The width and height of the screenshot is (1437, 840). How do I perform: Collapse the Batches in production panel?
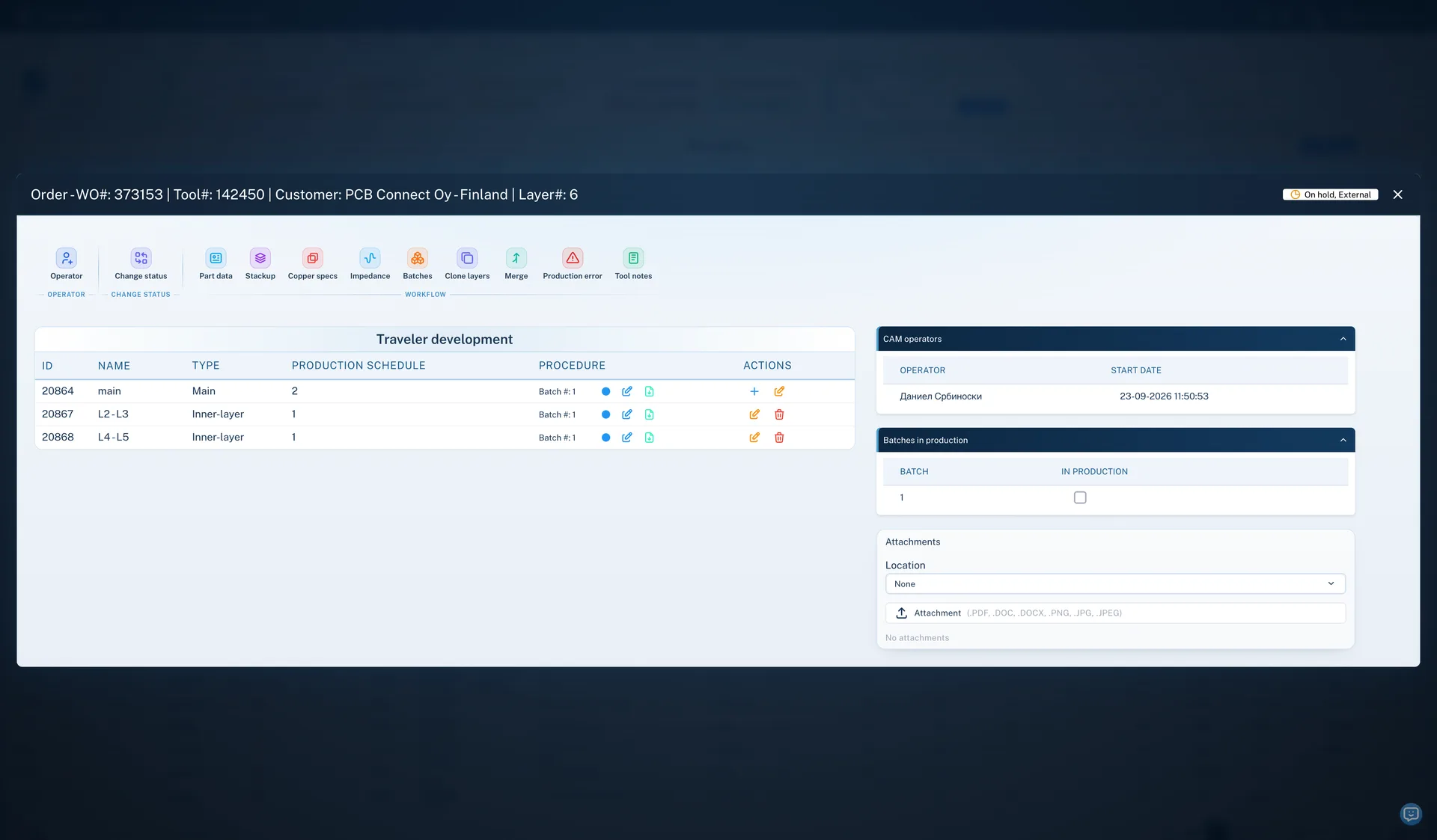point(1343,440)
